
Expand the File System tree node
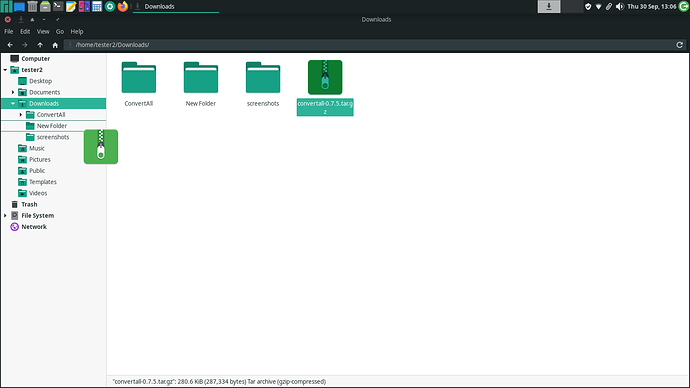[x=5, y=216]
